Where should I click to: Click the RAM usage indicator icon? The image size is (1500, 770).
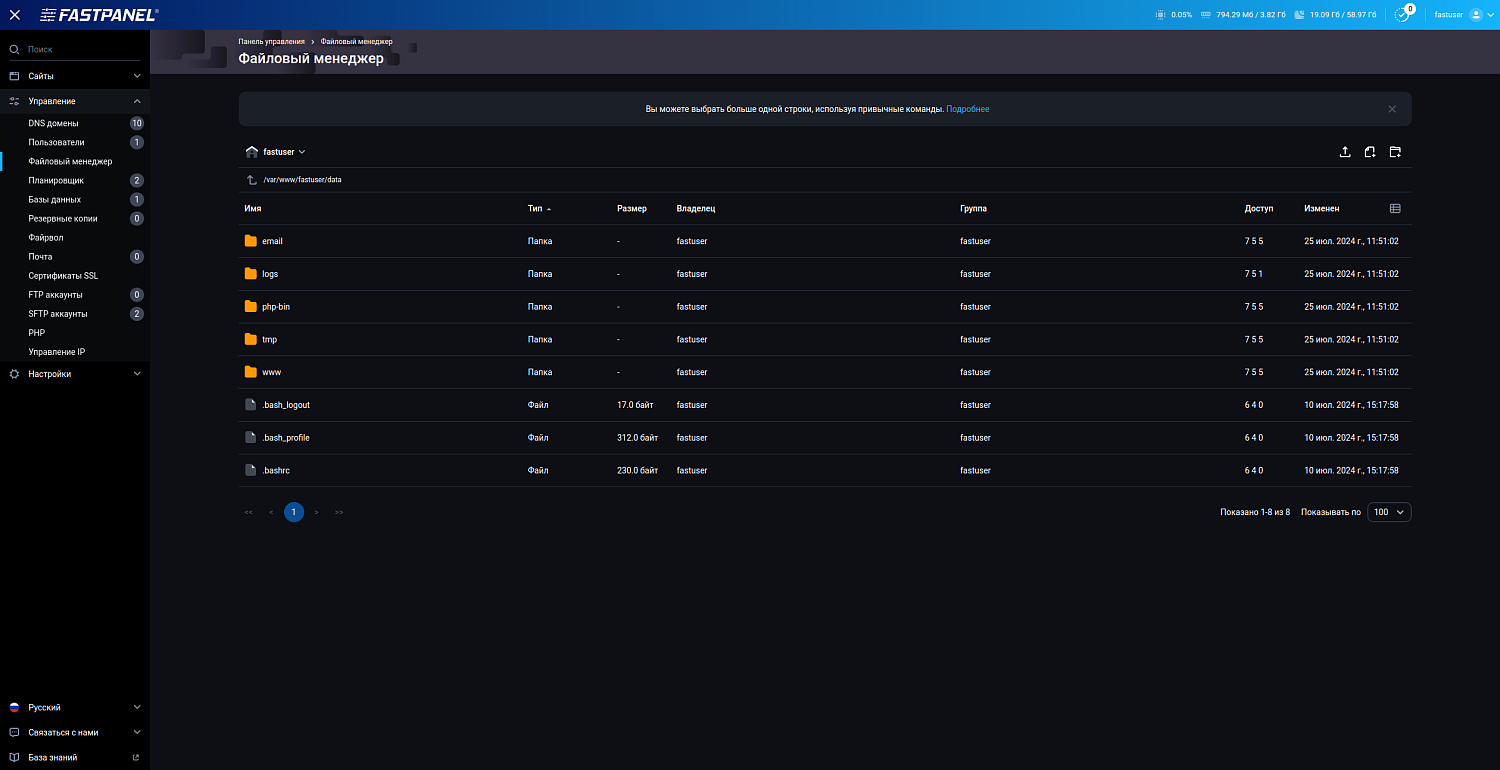point(1206,15)
